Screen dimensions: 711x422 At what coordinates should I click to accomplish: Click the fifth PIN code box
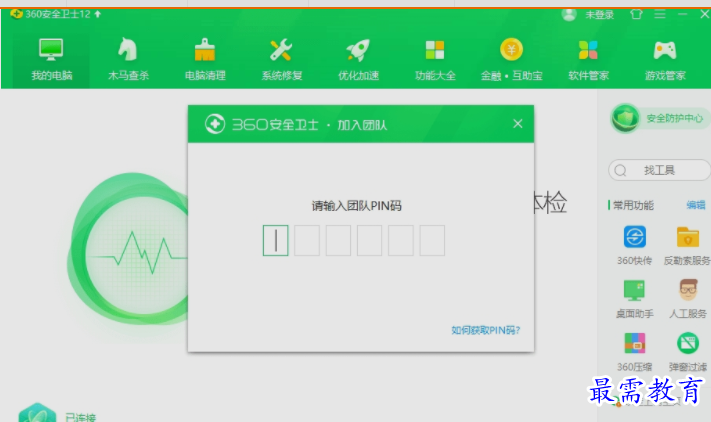tap(401, 240)
